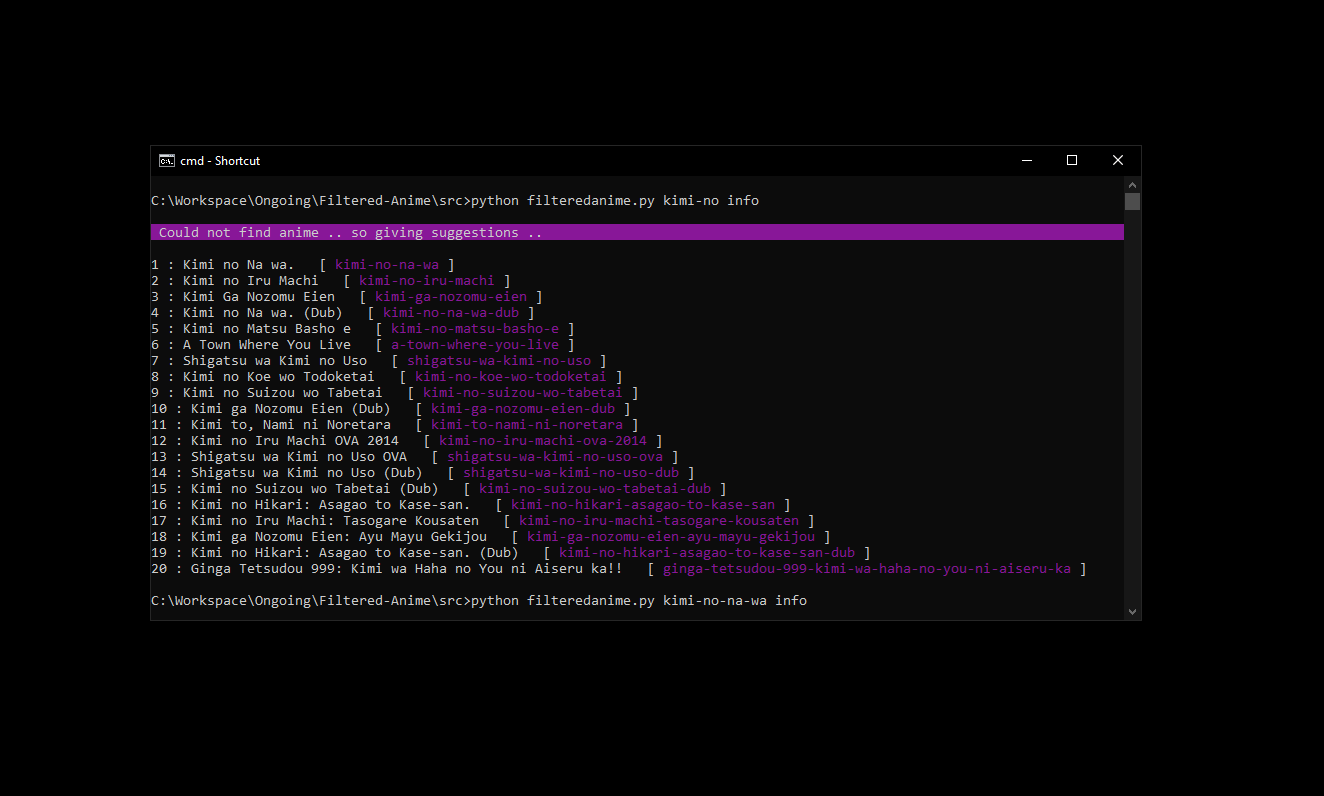
Task: Click the scrollbar down arrow
Action: 1132,611
